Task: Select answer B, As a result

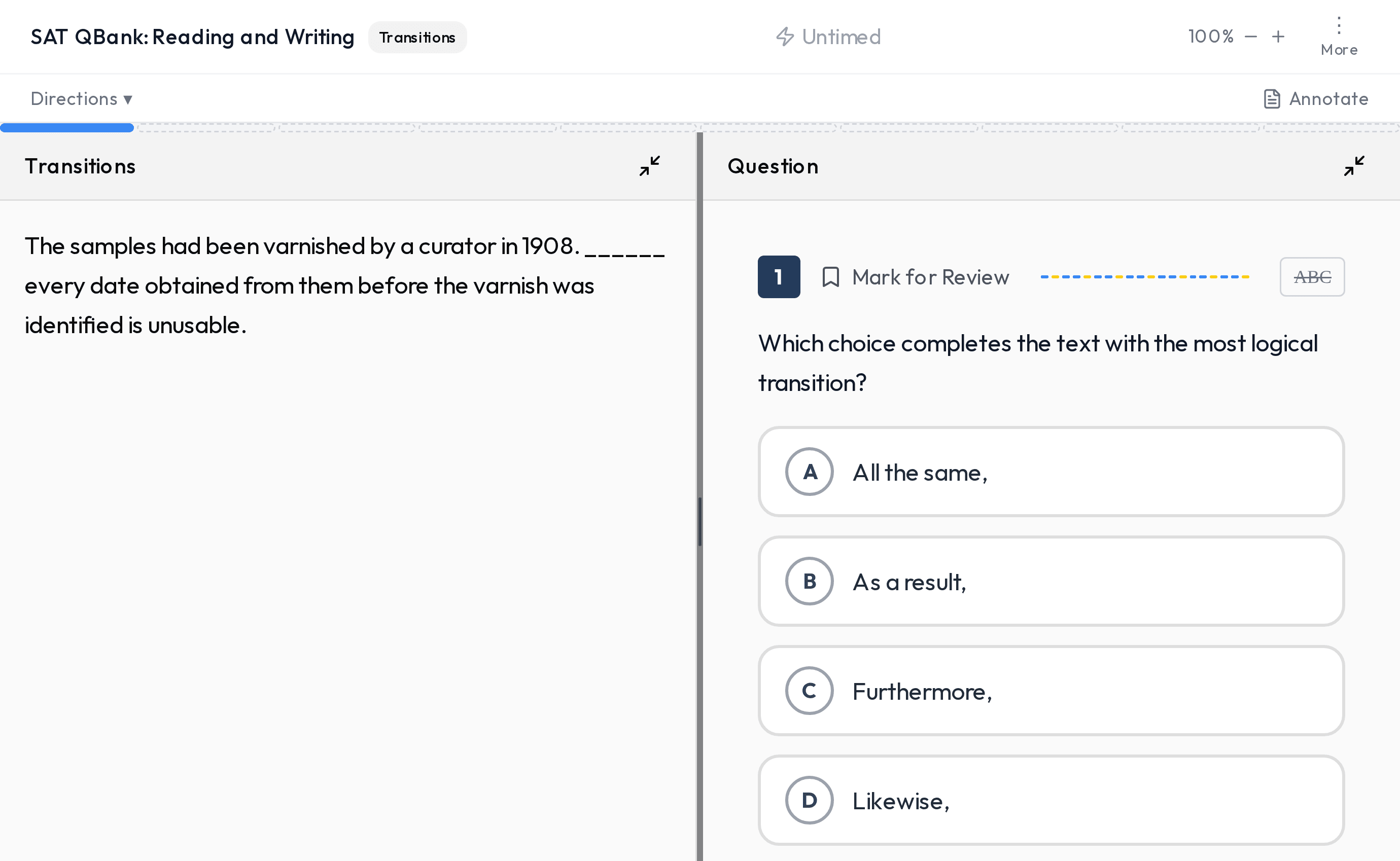Action: click(x=1051, y=581)
